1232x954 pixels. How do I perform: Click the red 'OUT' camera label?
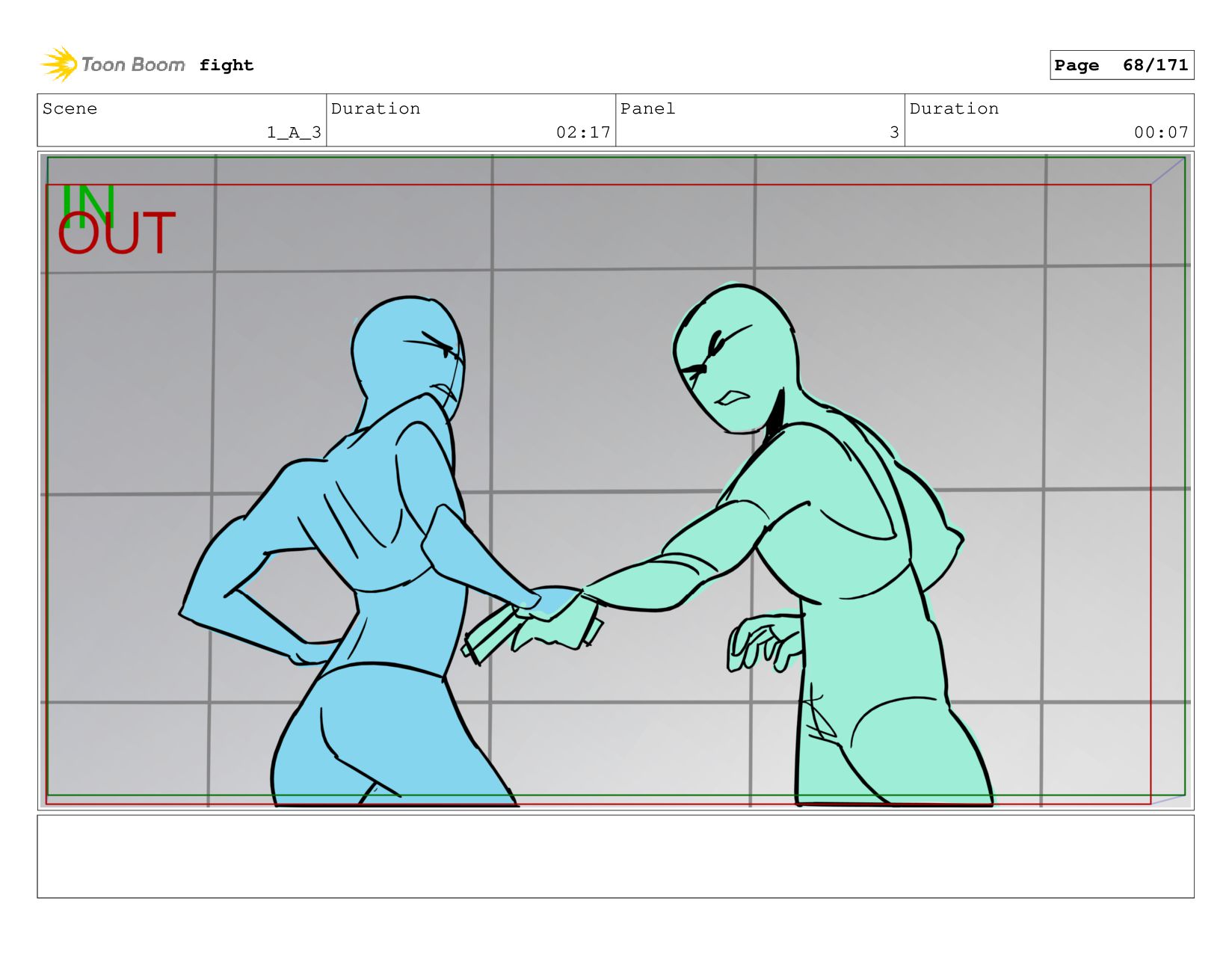(117, 233)
